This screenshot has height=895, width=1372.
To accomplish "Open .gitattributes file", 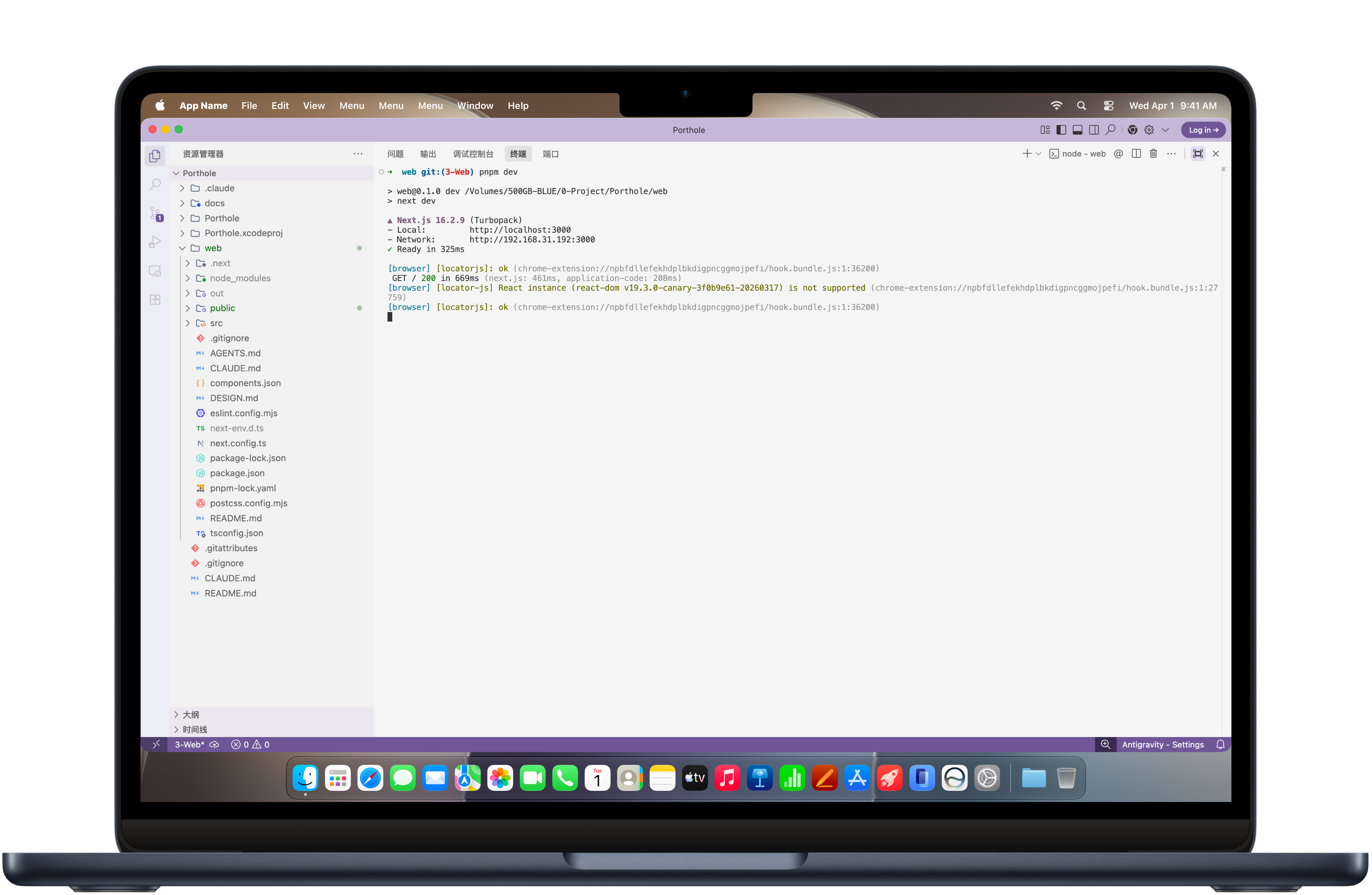I will [272, 548].
